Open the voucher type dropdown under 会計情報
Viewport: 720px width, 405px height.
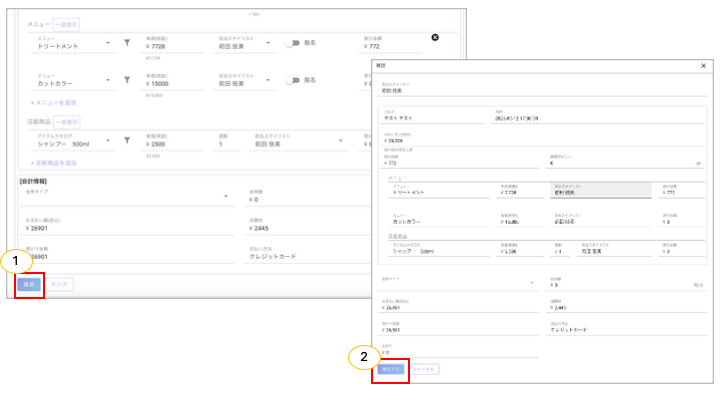click(x=225, y=196)
